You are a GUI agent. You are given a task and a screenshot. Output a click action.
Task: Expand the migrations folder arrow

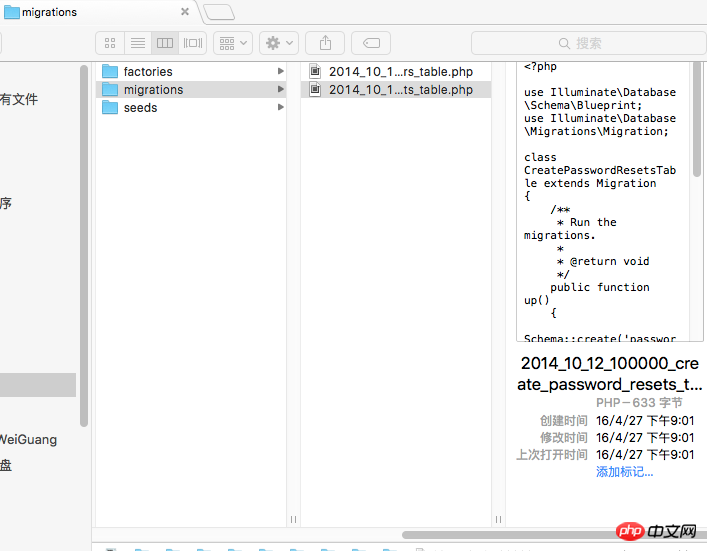point(280,89)
